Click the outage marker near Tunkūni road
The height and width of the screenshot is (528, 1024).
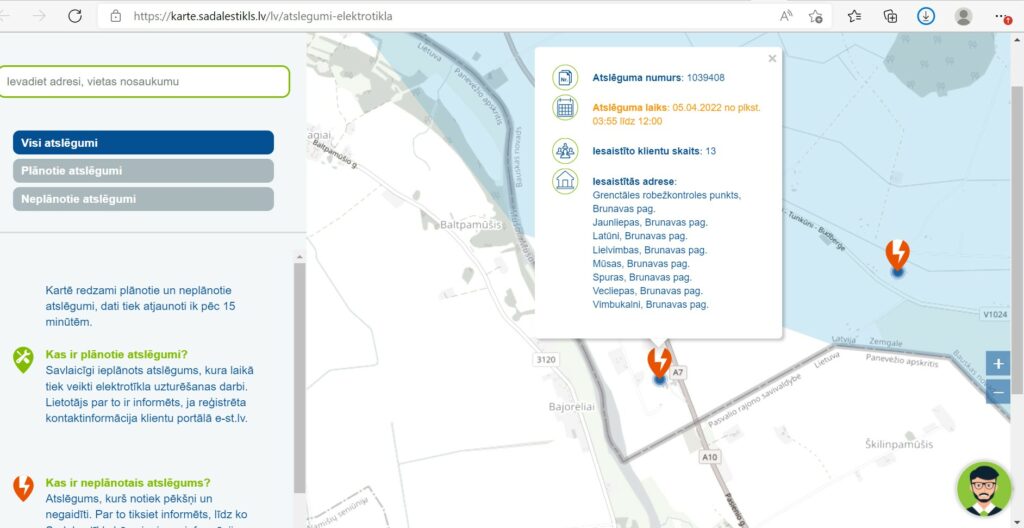(897, 256)
